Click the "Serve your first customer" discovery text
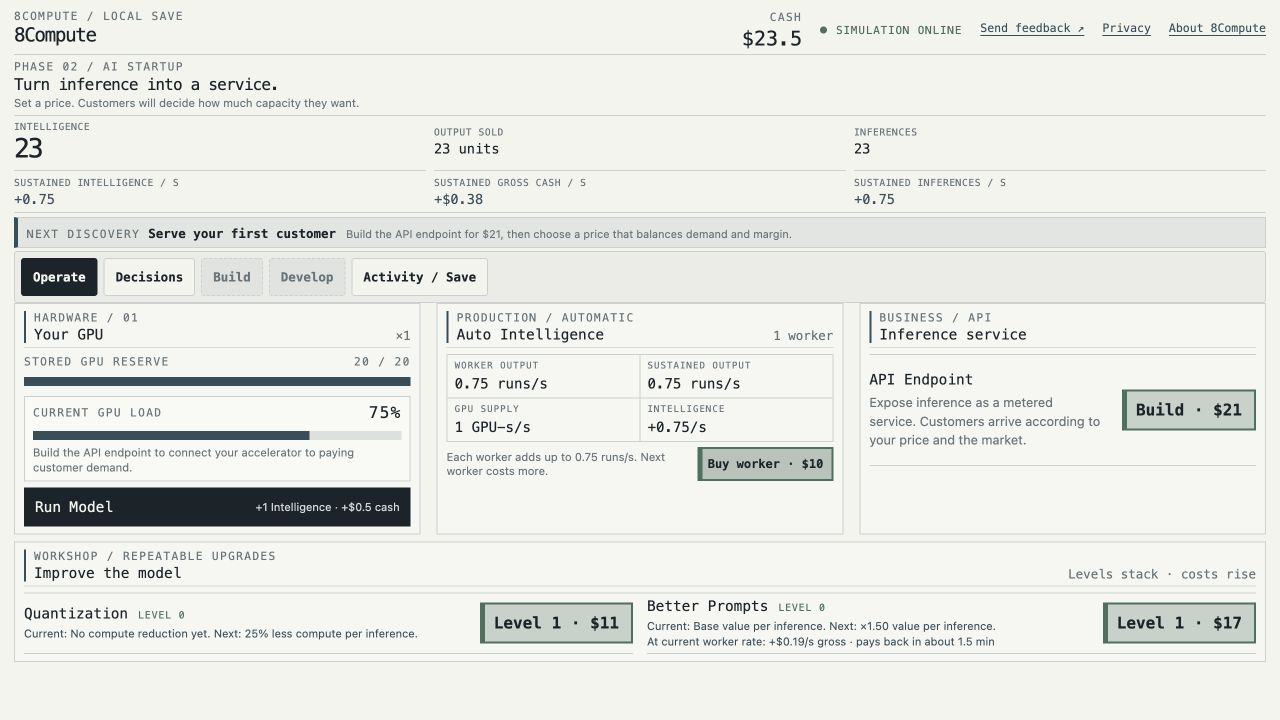The width and height of the screenshot is (1280, 720). point(242,234)
